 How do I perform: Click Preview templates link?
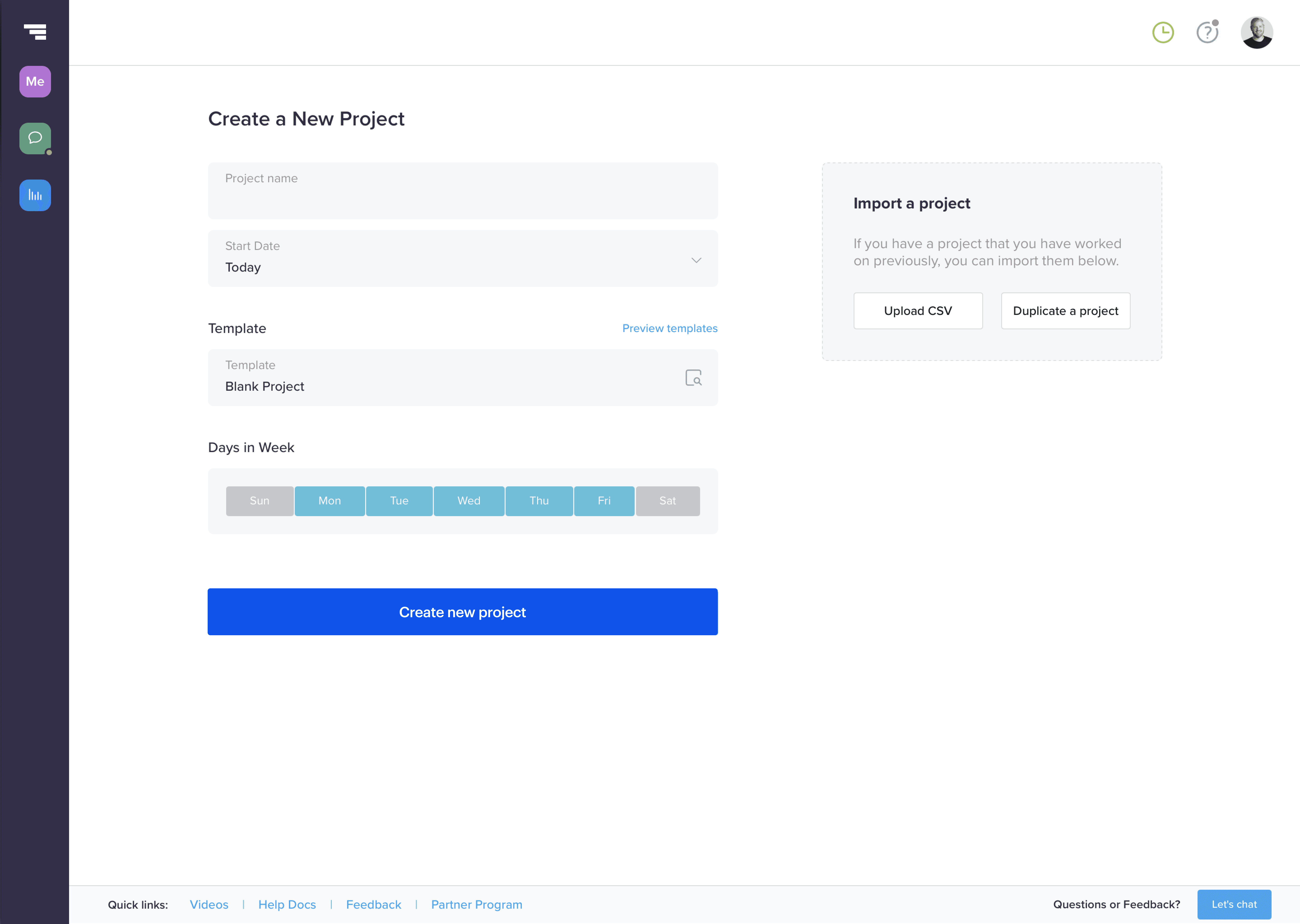pyautogui.click(x=669, y=328)
